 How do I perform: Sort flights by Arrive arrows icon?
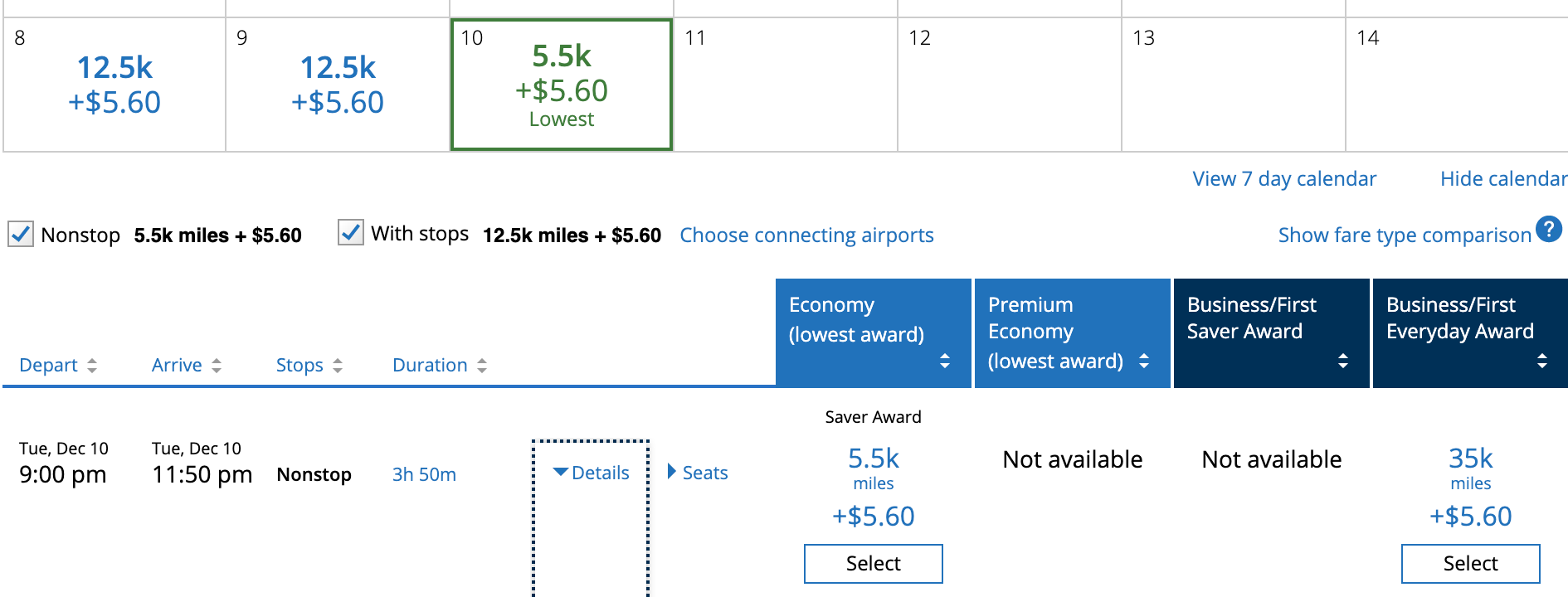(217, 366)
